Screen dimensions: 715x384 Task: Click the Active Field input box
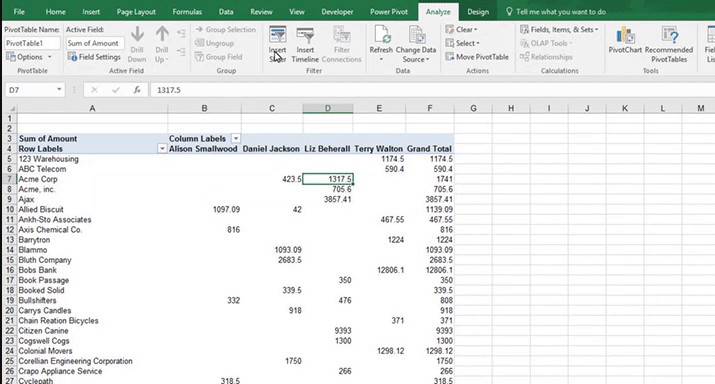pyautogui.click(x=95, y=43)
